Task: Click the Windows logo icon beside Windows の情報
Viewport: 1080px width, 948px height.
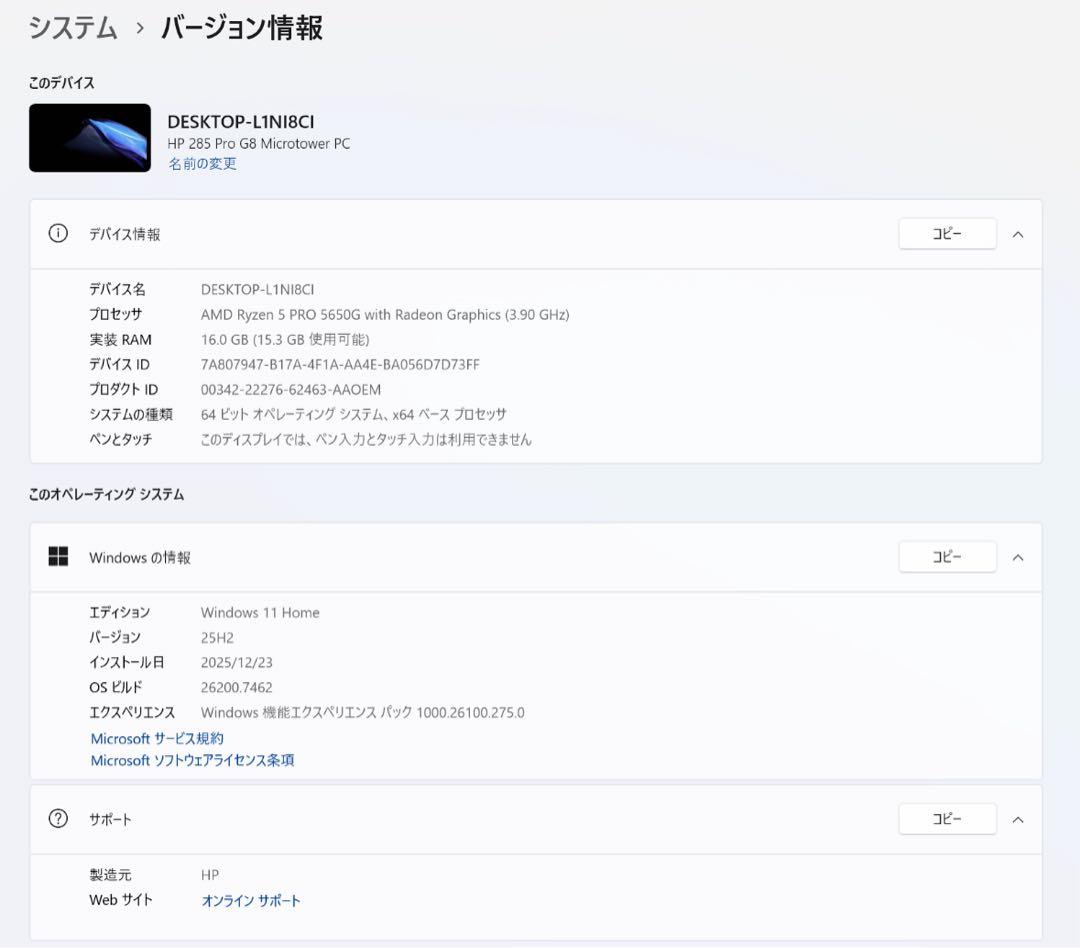Action: tap(57, 556)
